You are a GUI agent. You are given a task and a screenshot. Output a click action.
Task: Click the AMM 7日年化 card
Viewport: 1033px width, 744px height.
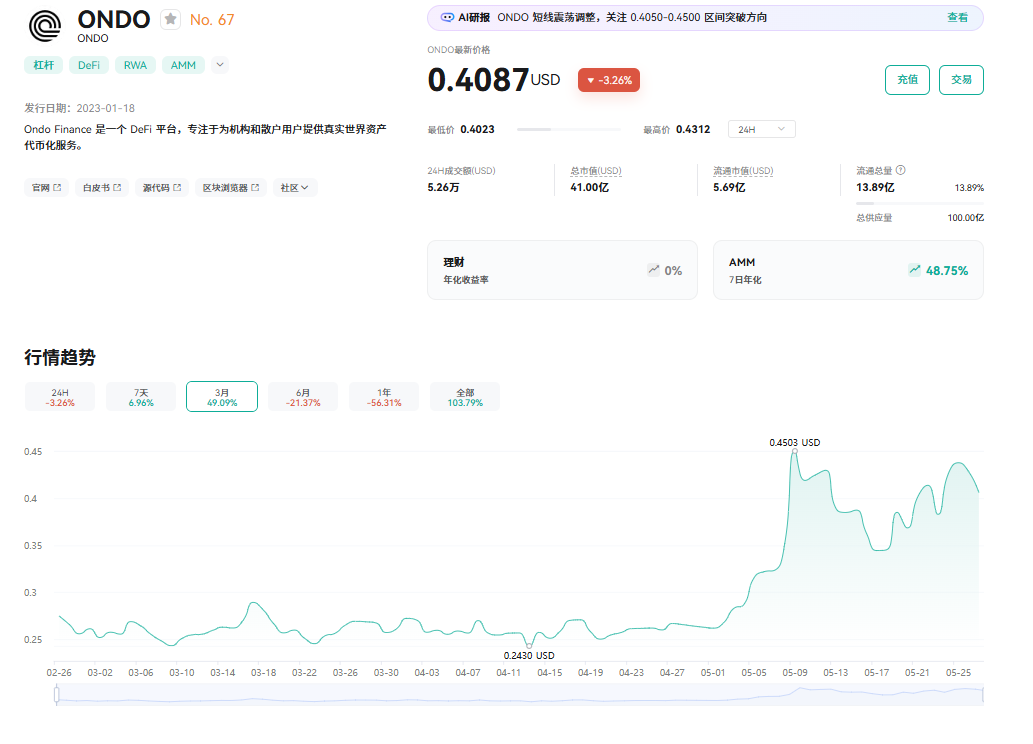[849, 270]
